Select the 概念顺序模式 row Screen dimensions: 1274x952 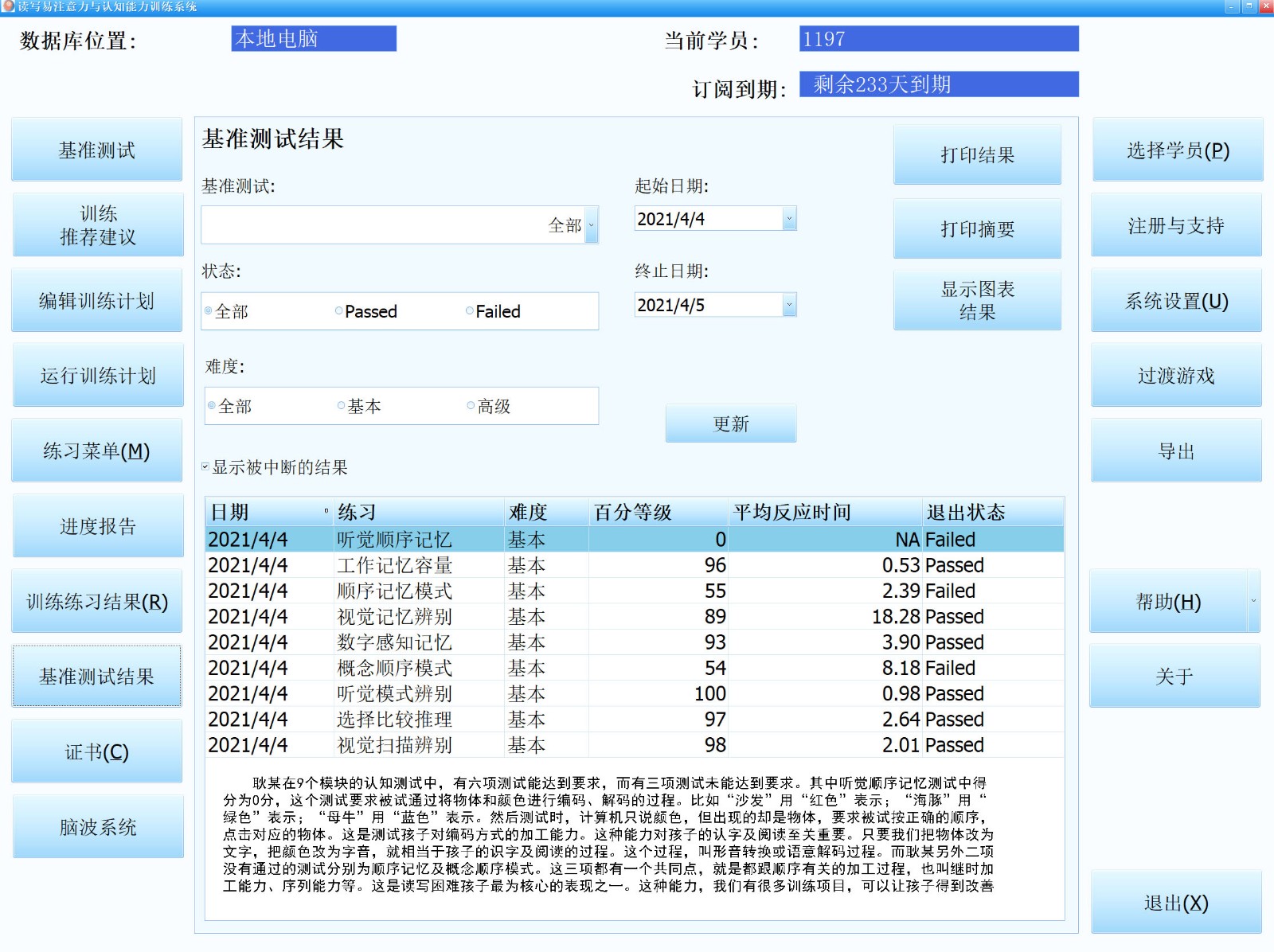click(635, 668)
